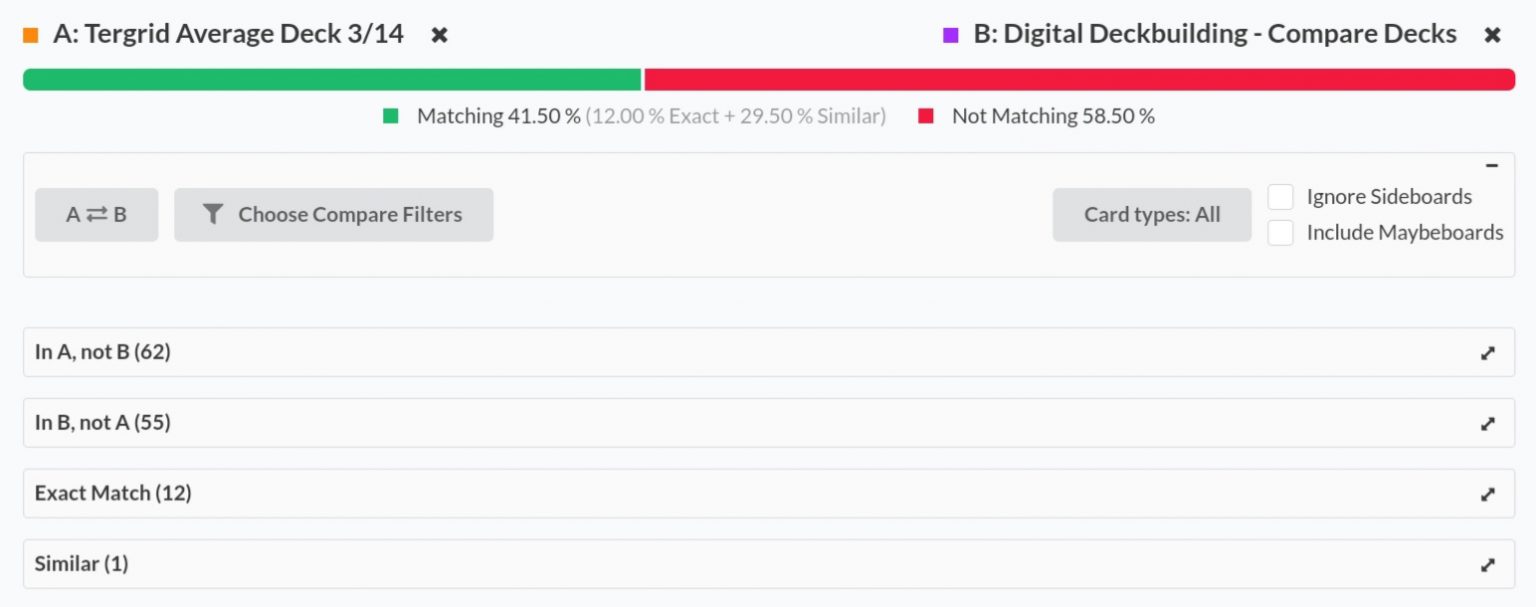Click the expand arrow on Similar row
This screenshot has width=1536, height=607.
pos(1487,564)
